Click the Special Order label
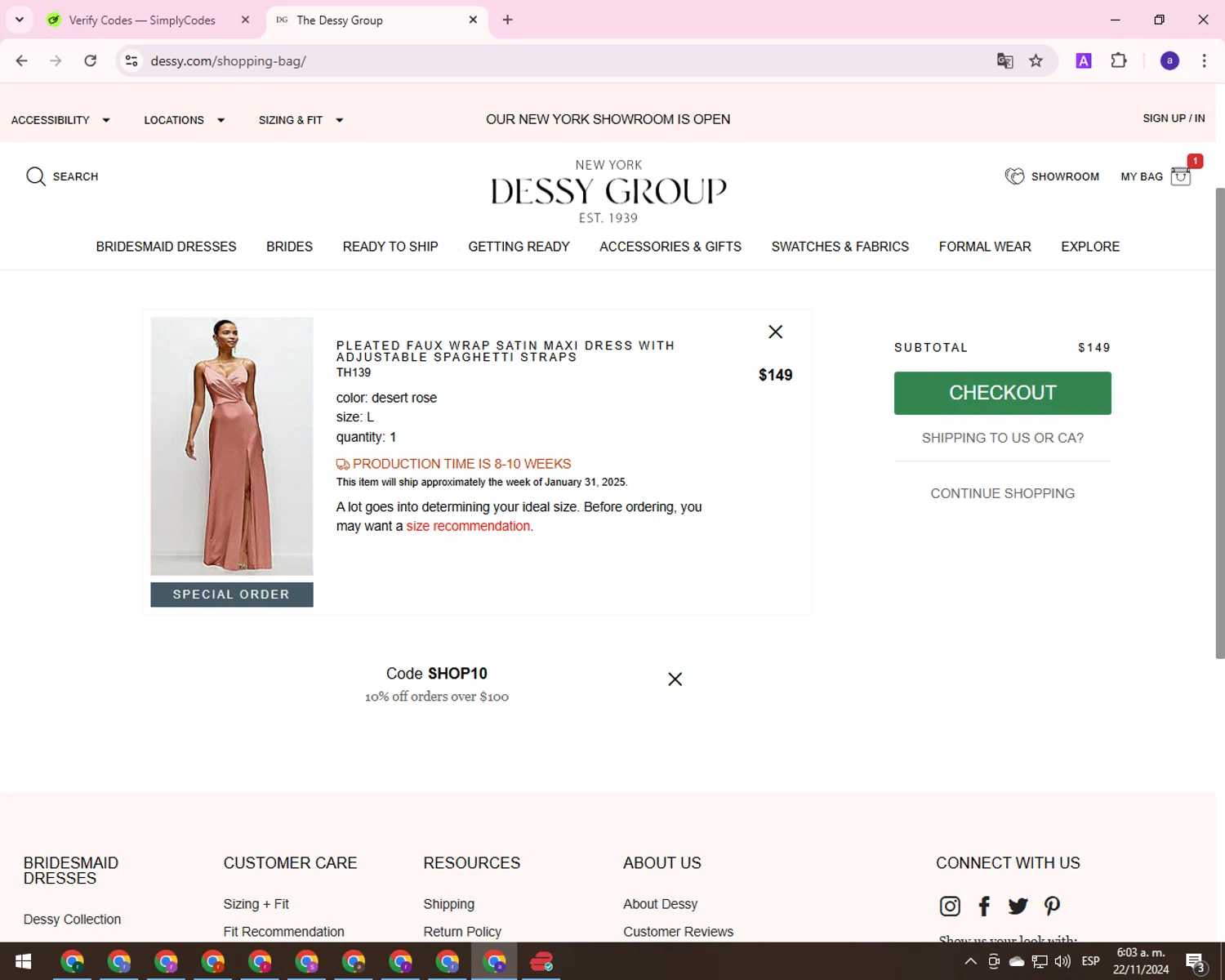Viewport: 1225px width, 980px height. pyautogui.click(x=232, y=595)
